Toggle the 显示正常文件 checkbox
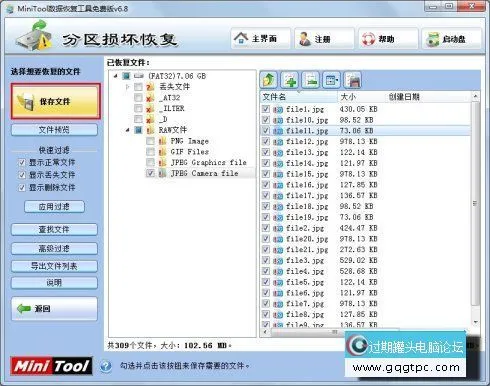490x386 pixels. (22, 163)
